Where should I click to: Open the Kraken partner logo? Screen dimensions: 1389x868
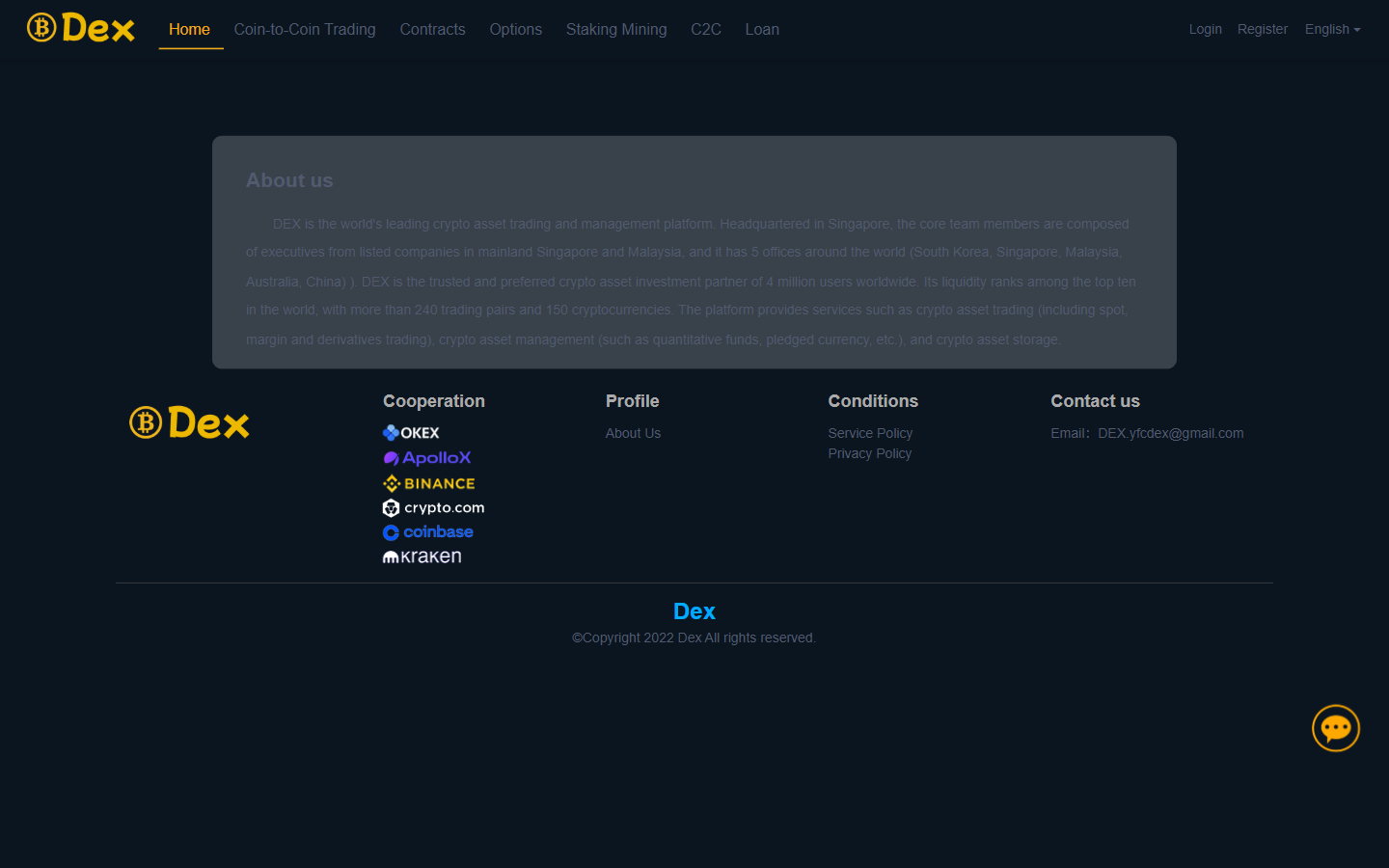point(422,556)
